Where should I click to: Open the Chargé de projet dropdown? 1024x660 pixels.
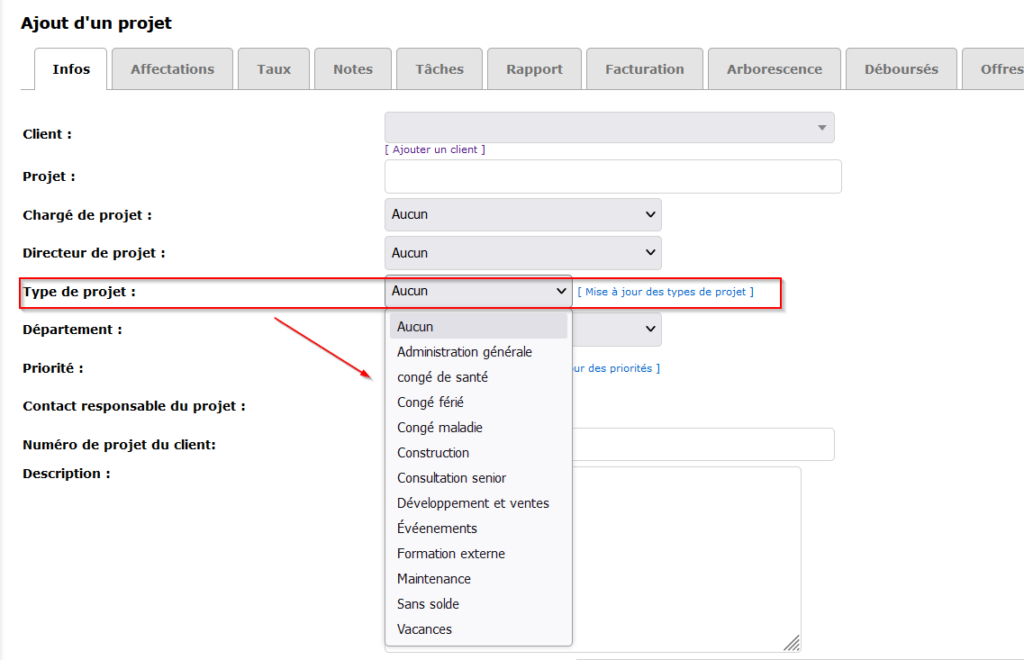[522, 214]
